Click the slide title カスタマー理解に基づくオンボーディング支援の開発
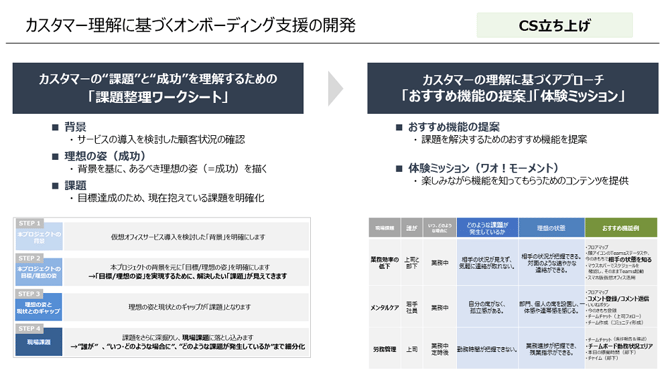The image size is (670, 376). coord(190,25)
